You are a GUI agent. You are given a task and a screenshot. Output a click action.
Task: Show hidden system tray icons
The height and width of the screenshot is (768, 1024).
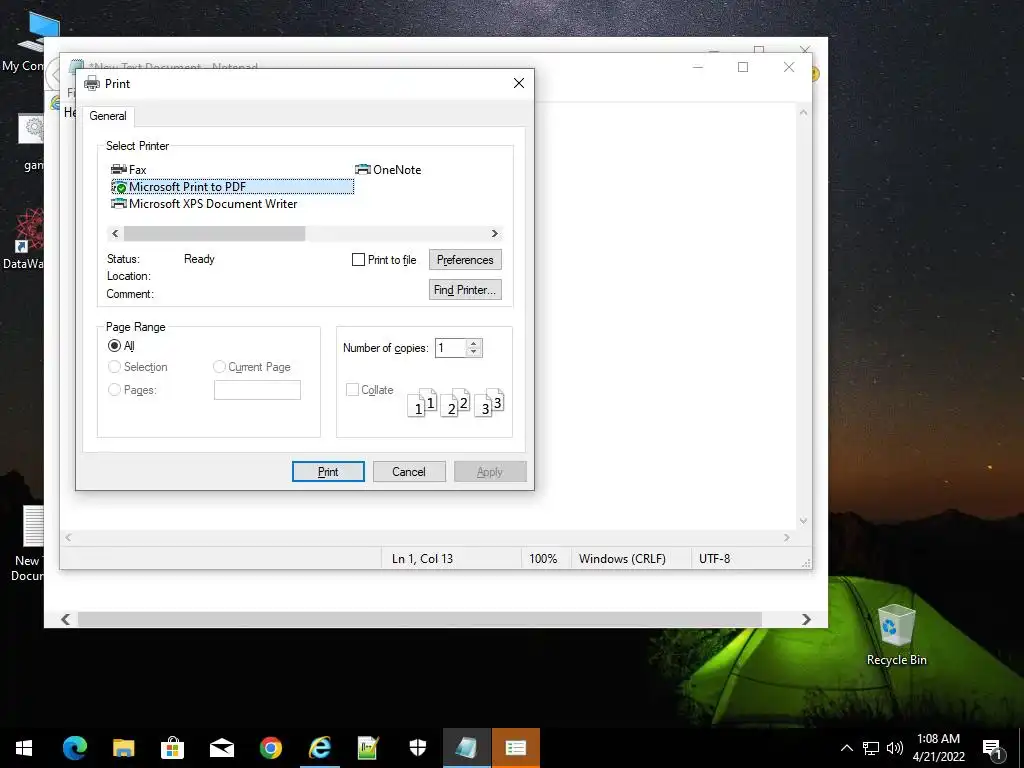click(x=846, y=748)
